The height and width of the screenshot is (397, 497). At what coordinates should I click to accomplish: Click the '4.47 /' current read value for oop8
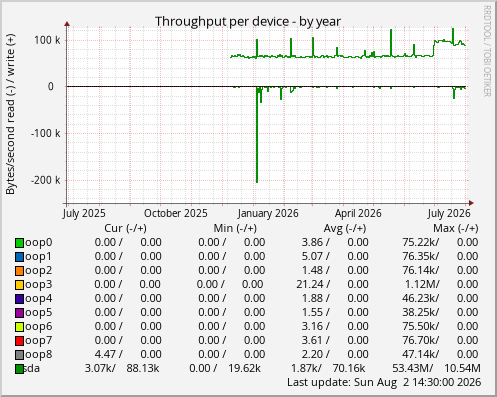[x=108, y=354]
